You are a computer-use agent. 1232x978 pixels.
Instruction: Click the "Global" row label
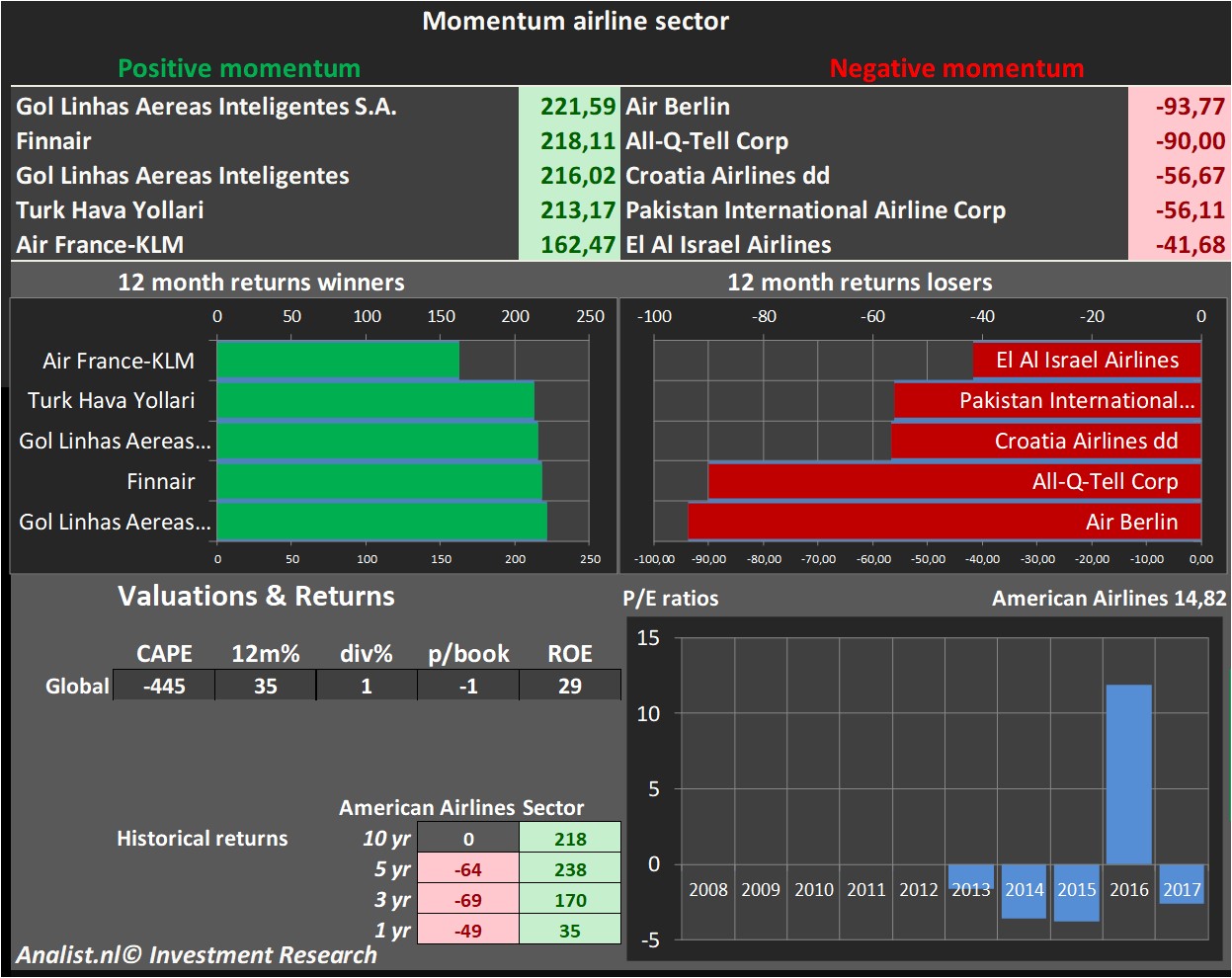[x=77, y=686]
